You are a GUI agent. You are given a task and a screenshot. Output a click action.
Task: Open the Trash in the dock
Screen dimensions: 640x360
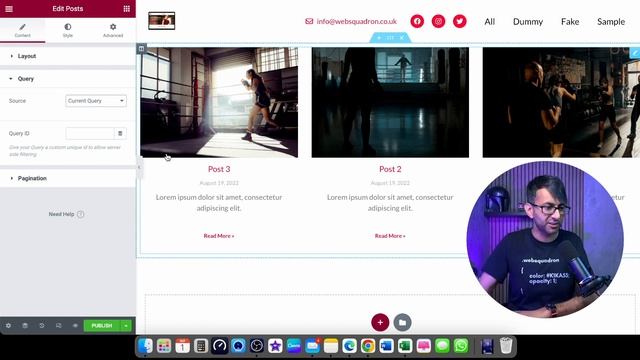[506, 346]
